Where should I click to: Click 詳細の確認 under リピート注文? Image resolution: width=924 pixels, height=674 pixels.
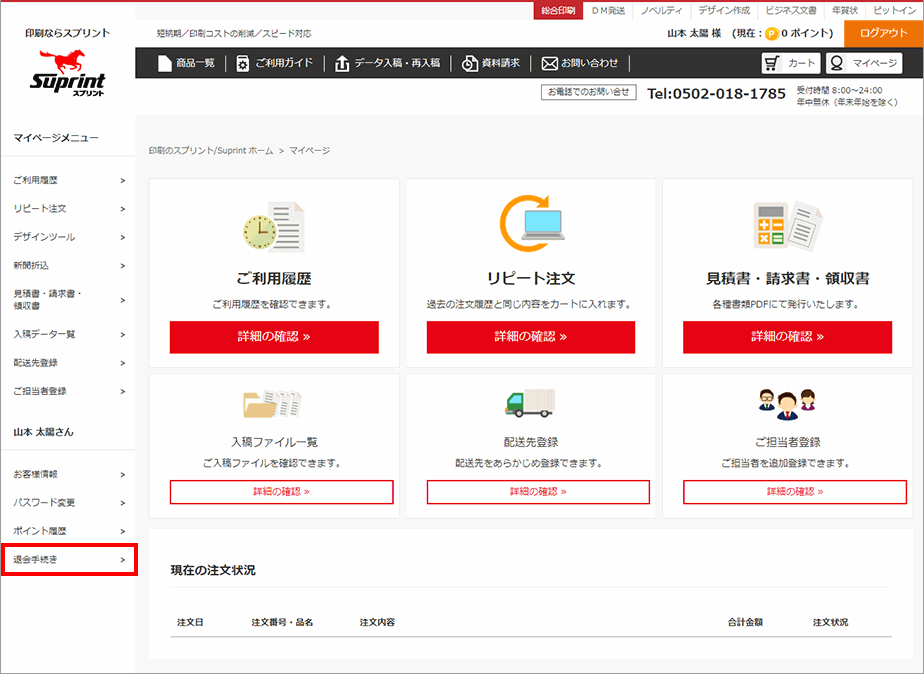(531, 337)
